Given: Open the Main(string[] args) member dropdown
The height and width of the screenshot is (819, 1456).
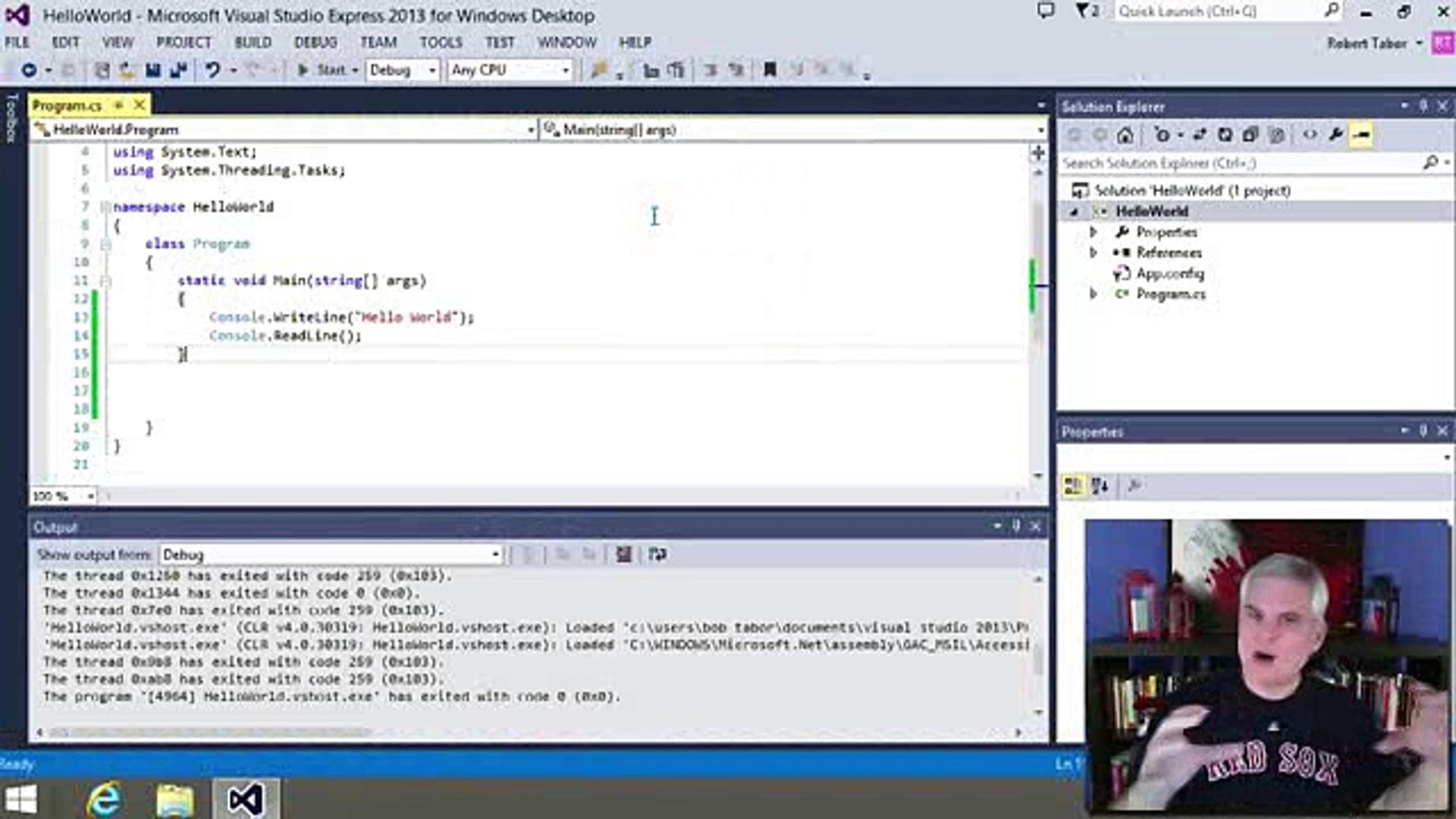Looking at the screenshot, I should click(793, 130).
